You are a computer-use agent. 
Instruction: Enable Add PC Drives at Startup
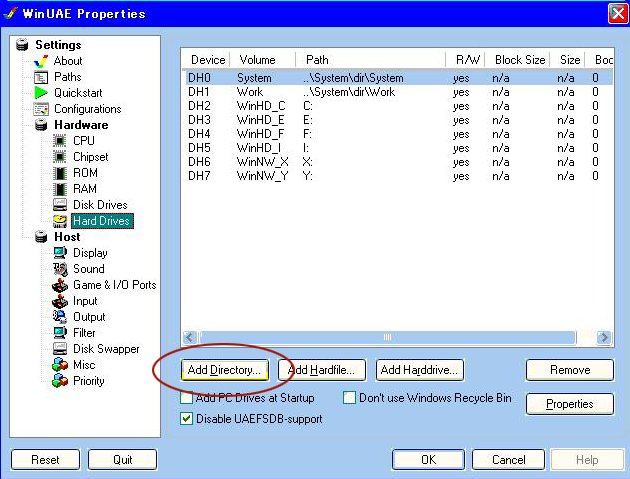(x=186, y=398)
